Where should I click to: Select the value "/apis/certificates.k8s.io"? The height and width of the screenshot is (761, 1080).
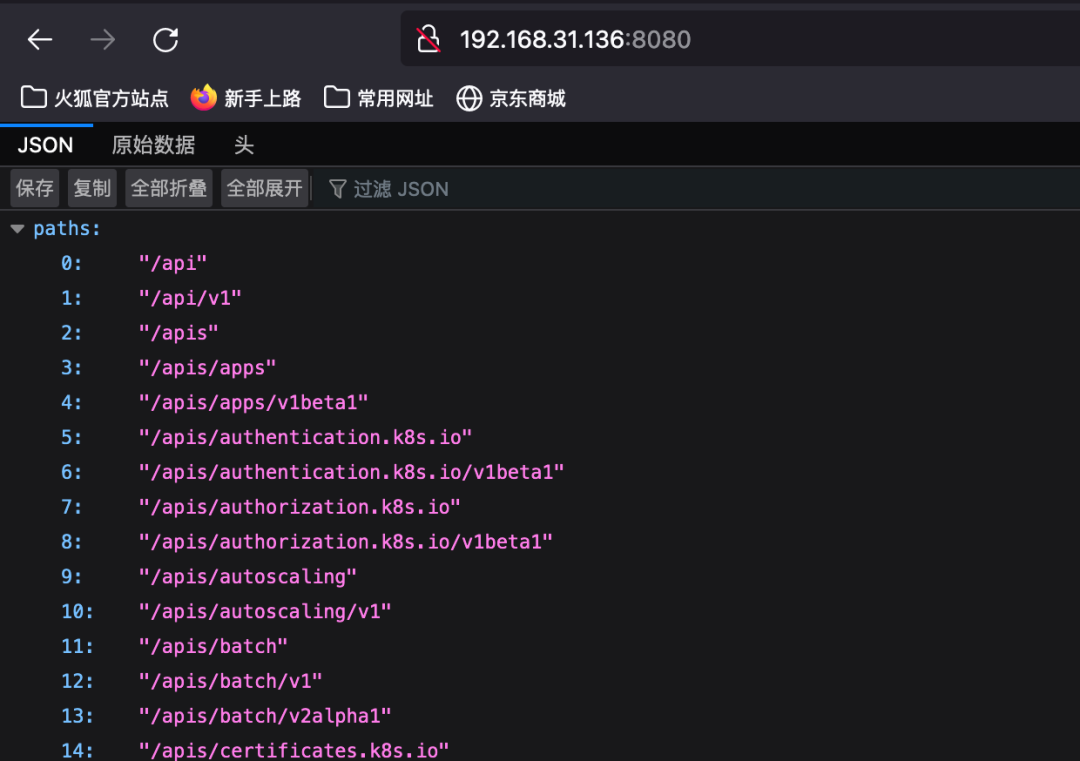(294, 750)
